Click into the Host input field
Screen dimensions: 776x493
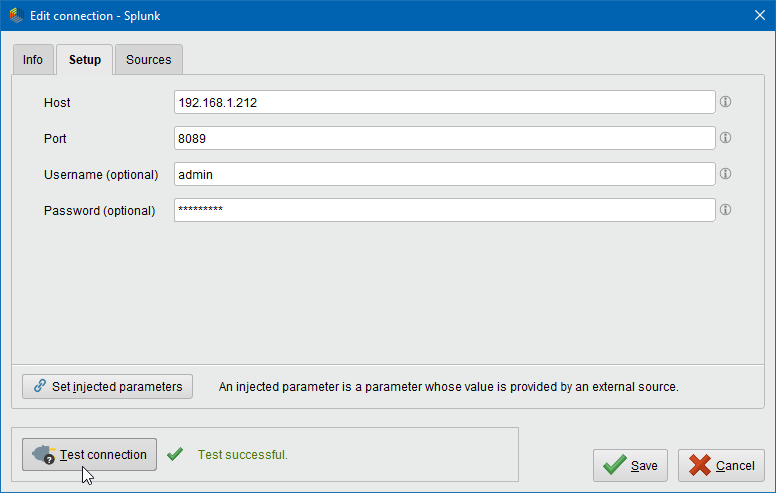pyautogui.click(x=444, y=102)
